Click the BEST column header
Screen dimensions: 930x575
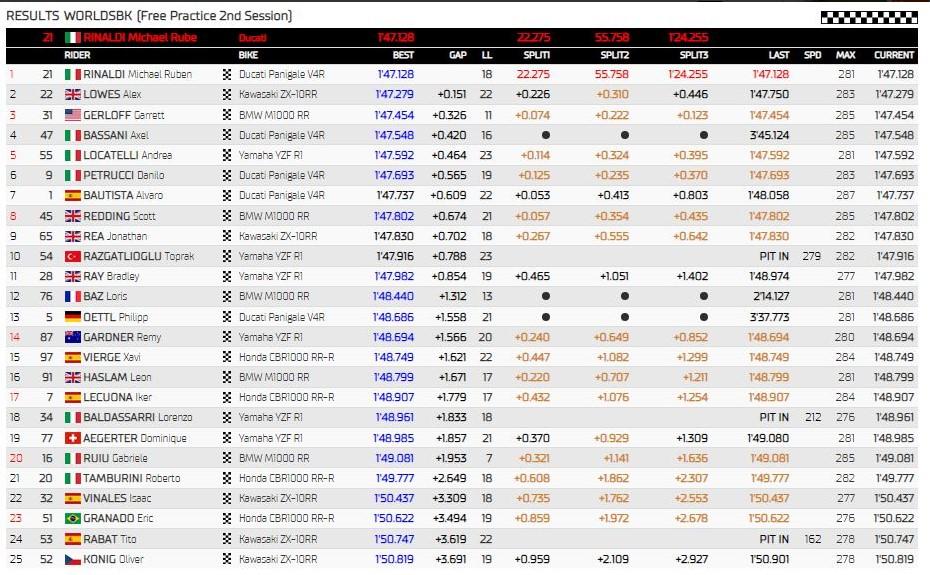pyautogui.click(x=403, y=55)
